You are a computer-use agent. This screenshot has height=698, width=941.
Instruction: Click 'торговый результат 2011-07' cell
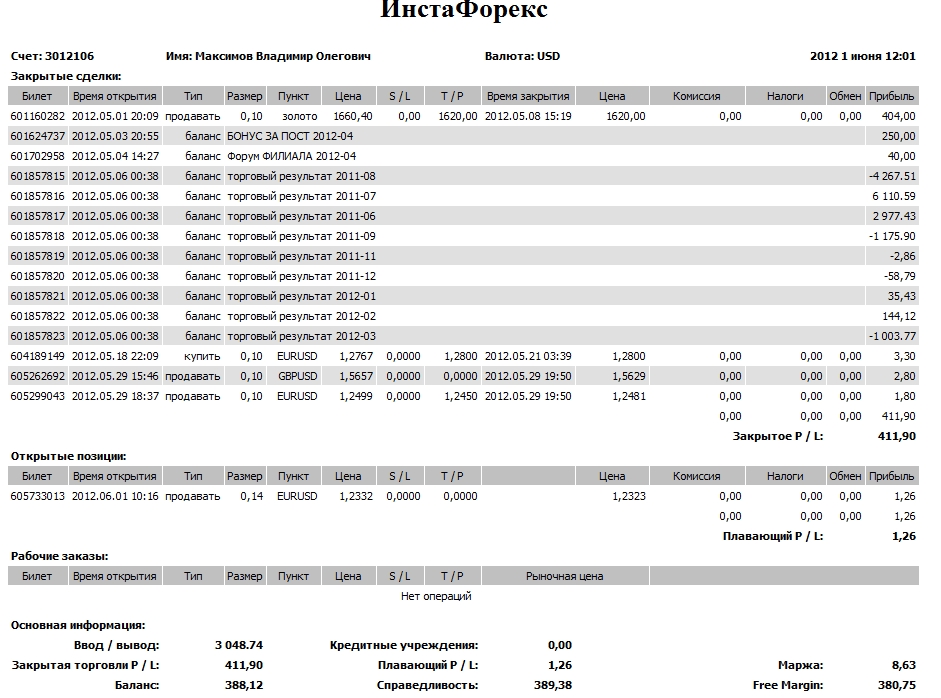pos(301,196)
